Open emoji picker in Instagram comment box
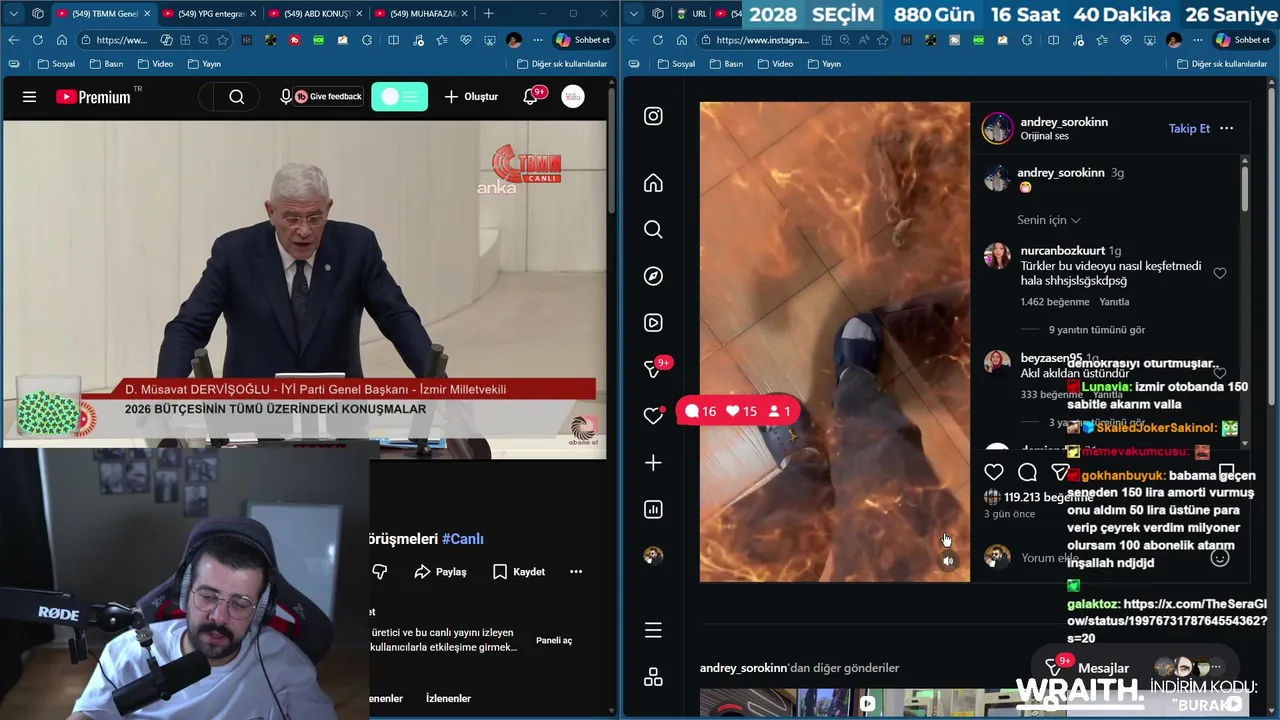 1220,558
